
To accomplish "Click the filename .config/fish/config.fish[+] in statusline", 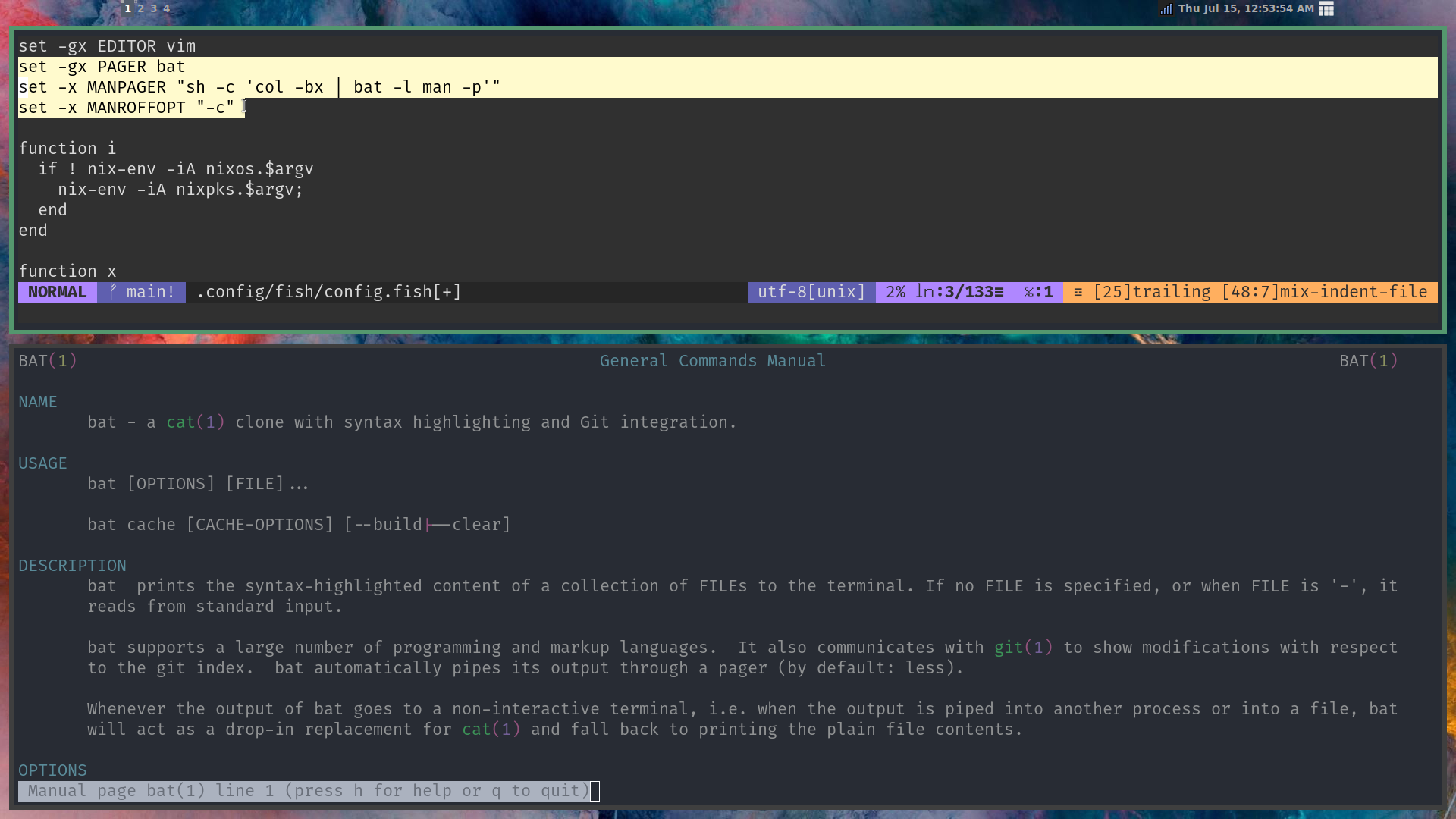I will 328,291.
